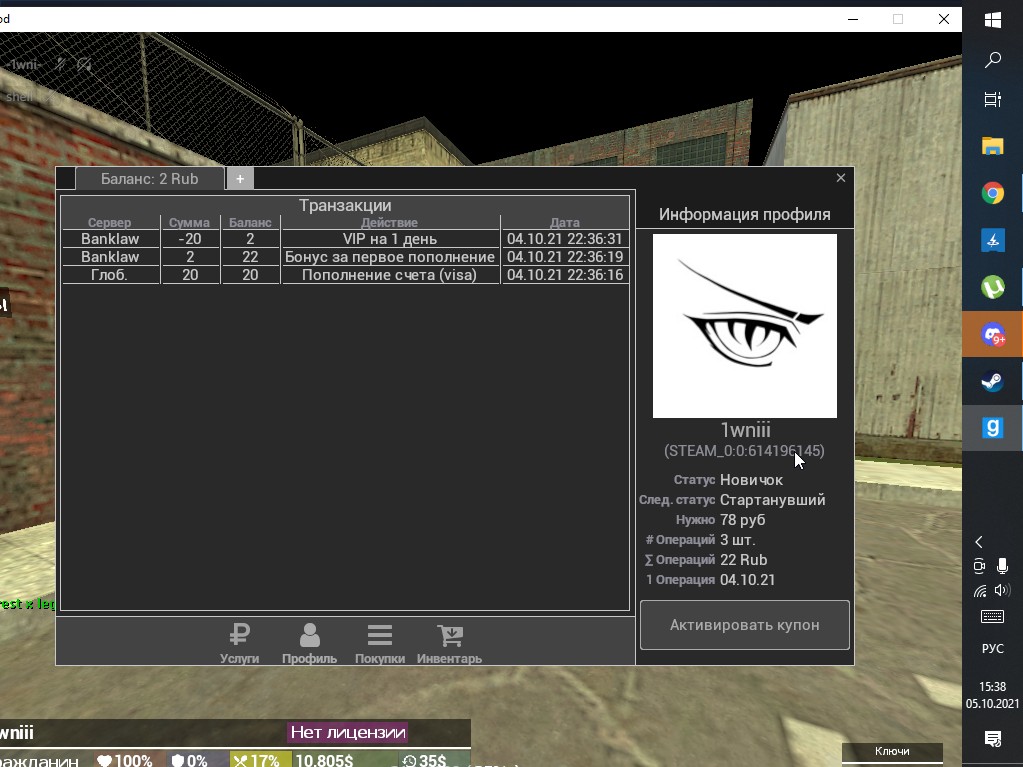Open the Инвентарь cart icon
Viewport: 1023px width, 767px height.
click(x=449, y=642)
